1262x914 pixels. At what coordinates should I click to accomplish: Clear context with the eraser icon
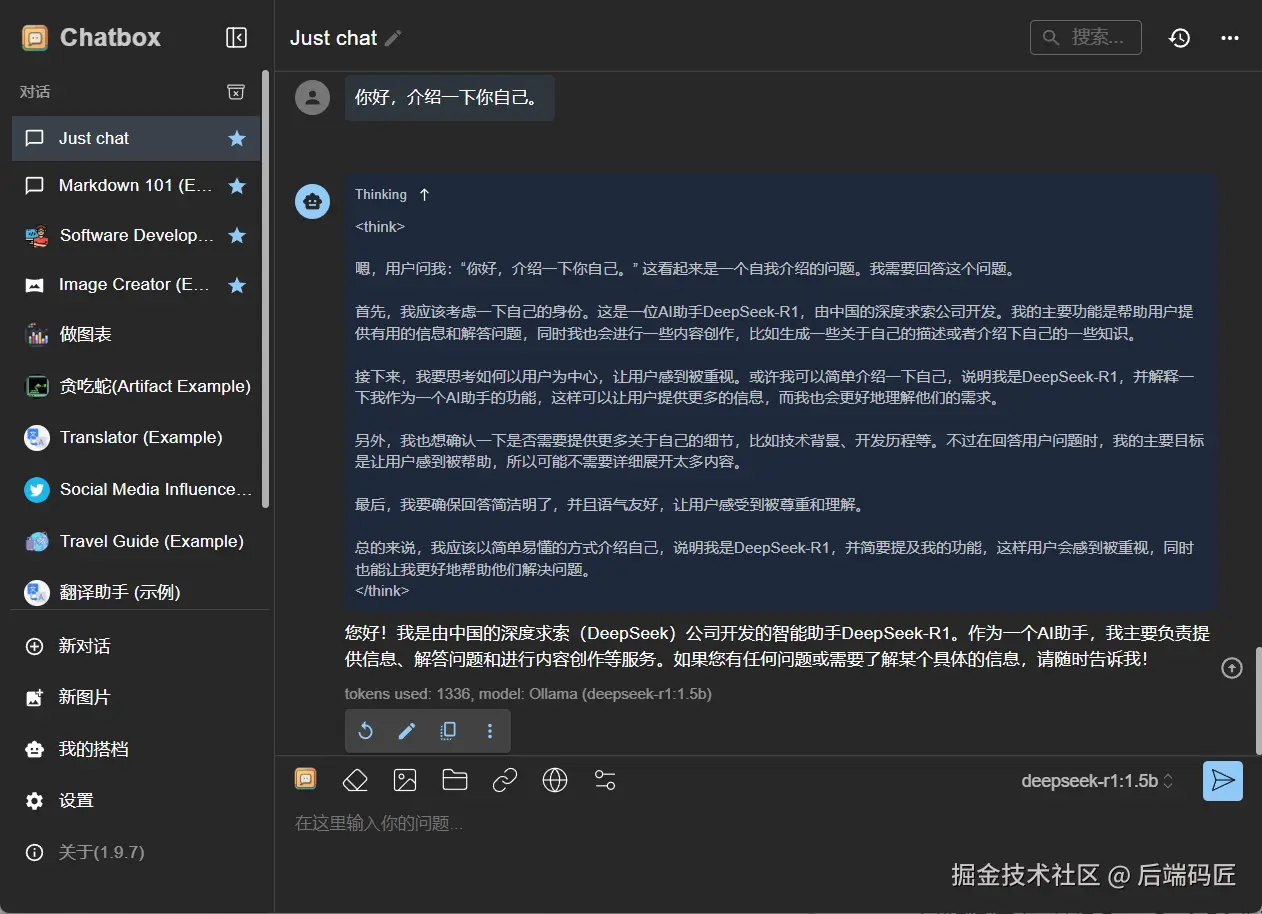click(x=355, y=780)
